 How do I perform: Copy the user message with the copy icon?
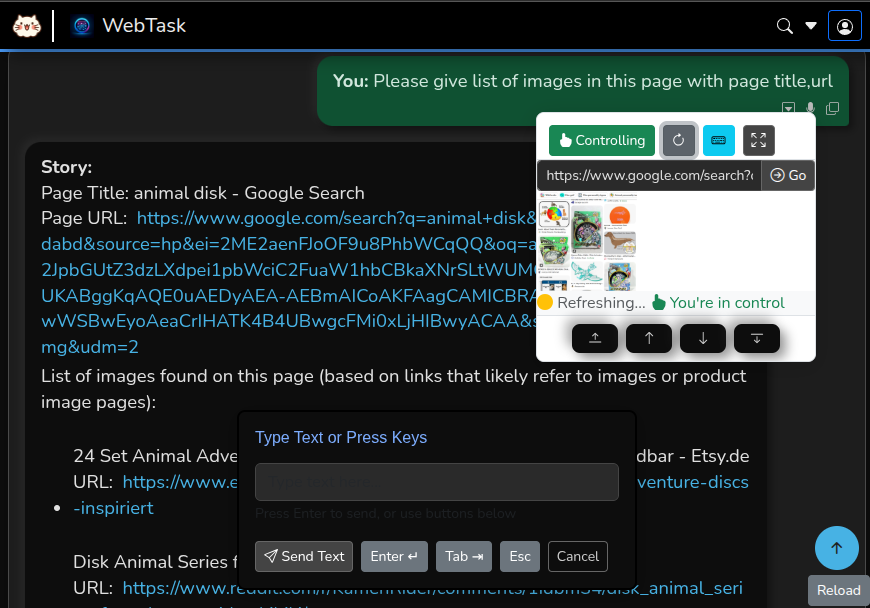[x=832, y=108]
